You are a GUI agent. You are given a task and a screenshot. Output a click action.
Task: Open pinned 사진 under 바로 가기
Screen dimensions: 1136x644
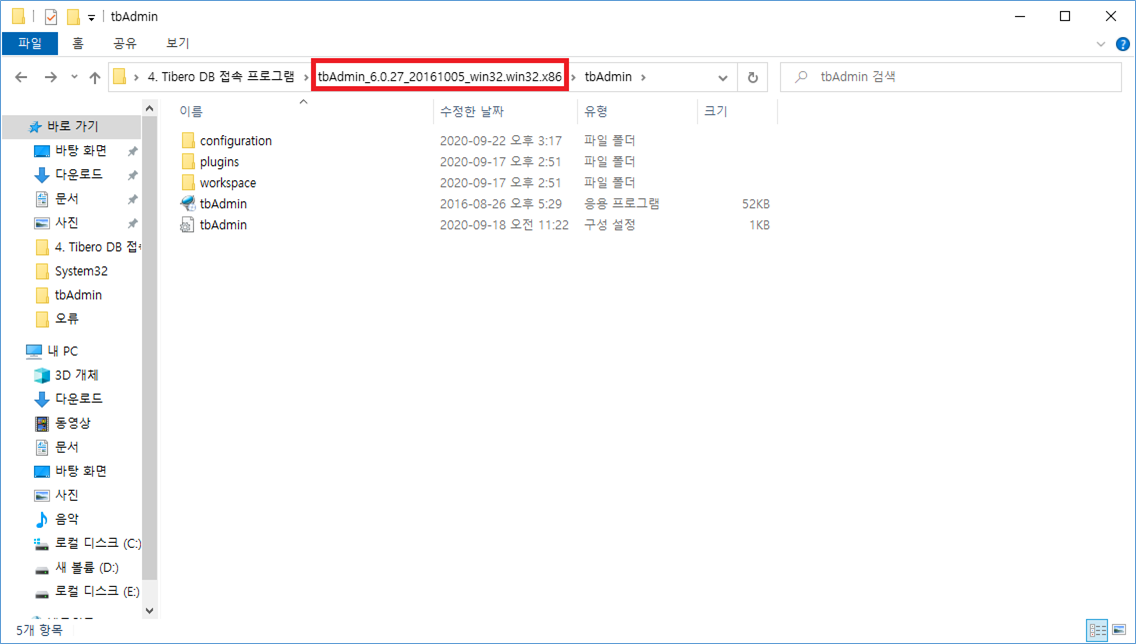tap(67, 222)
